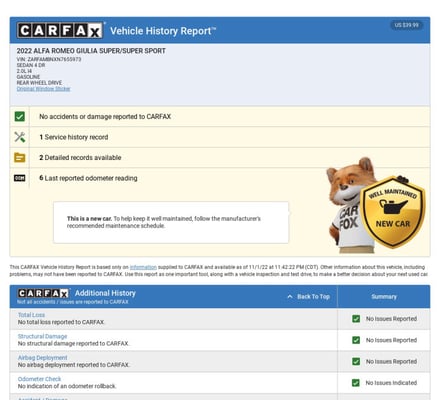Open the Airbag Deployment link
This screenshot has width=437, height=400.
42,357
